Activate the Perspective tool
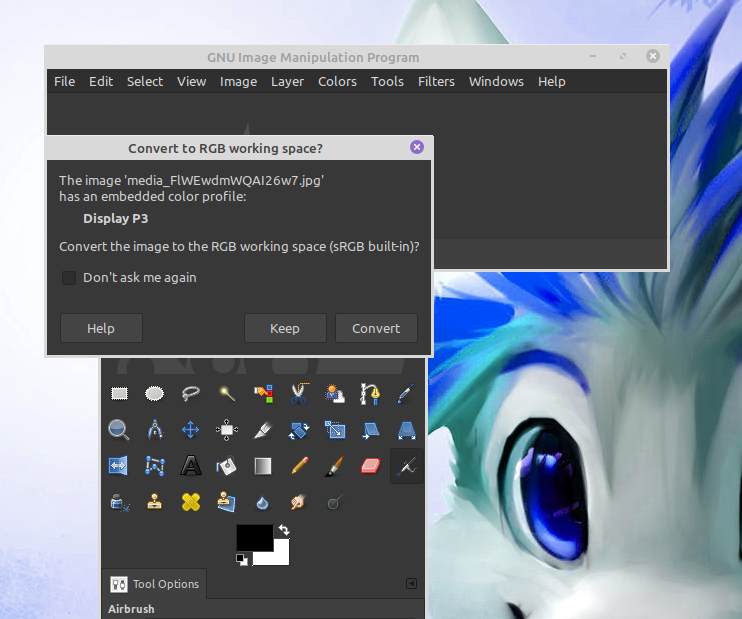742x619 pixels. click(x=406, y=430)
